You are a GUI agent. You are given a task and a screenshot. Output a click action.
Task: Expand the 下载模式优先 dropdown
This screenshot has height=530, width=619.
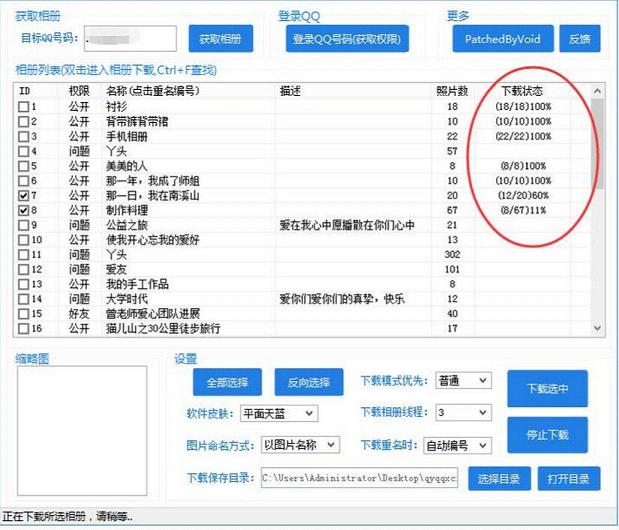tap(463, 381)
